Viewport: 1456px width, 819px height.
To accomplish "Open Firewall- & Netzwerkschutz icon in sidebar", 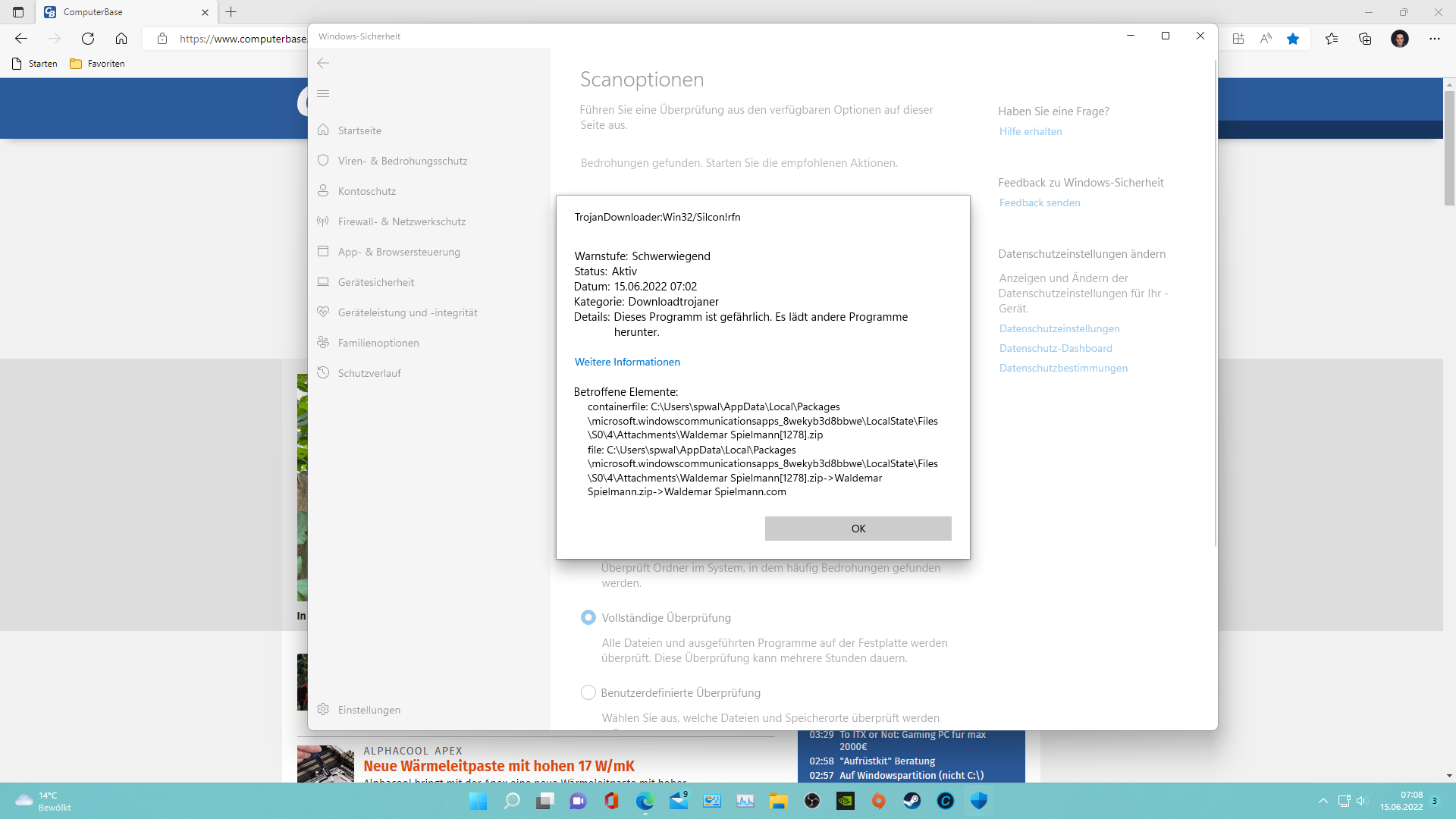I will tap(323, 221).
